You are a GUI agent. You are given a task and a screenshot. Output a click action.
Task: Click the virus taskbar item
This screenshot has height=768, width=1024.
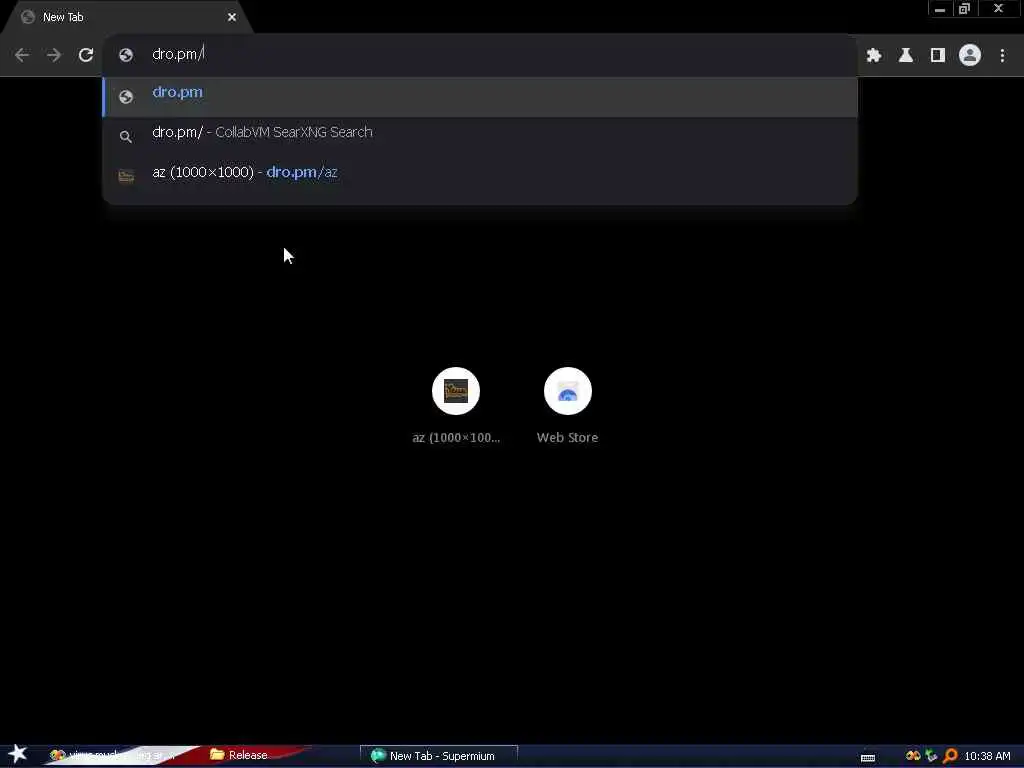click(111, 756)
